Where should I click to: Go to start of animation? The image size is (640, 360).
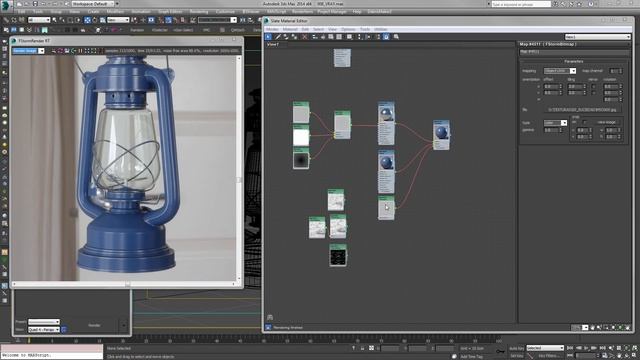(570, 348)
